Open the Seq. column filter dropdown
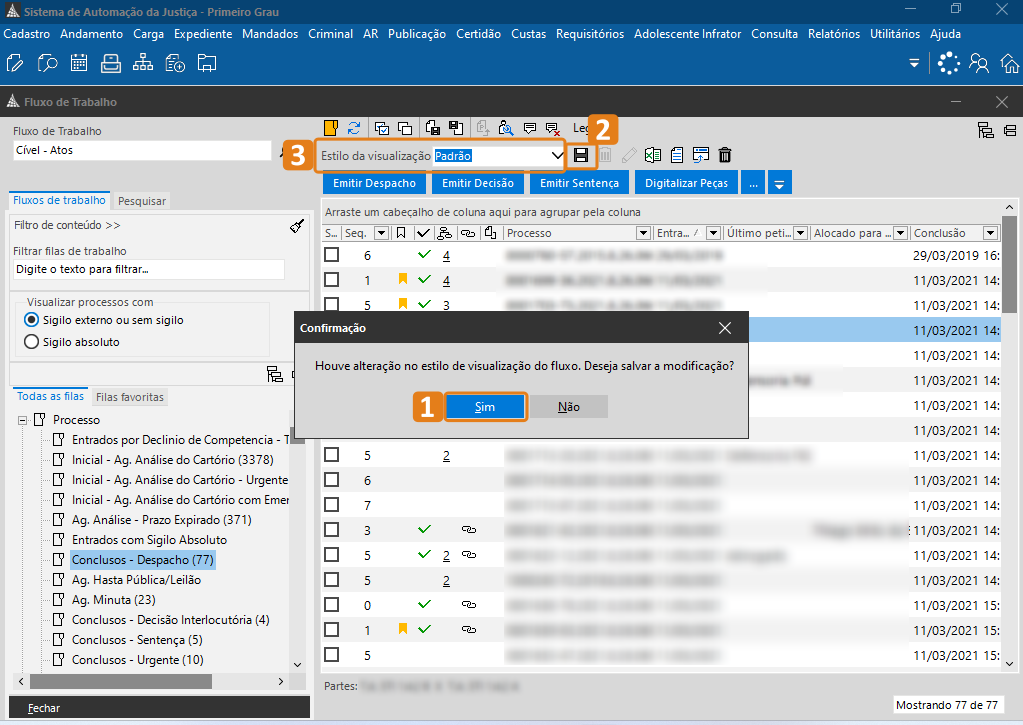This screenshot has width=1023, height=725. [x=381, y=233]
